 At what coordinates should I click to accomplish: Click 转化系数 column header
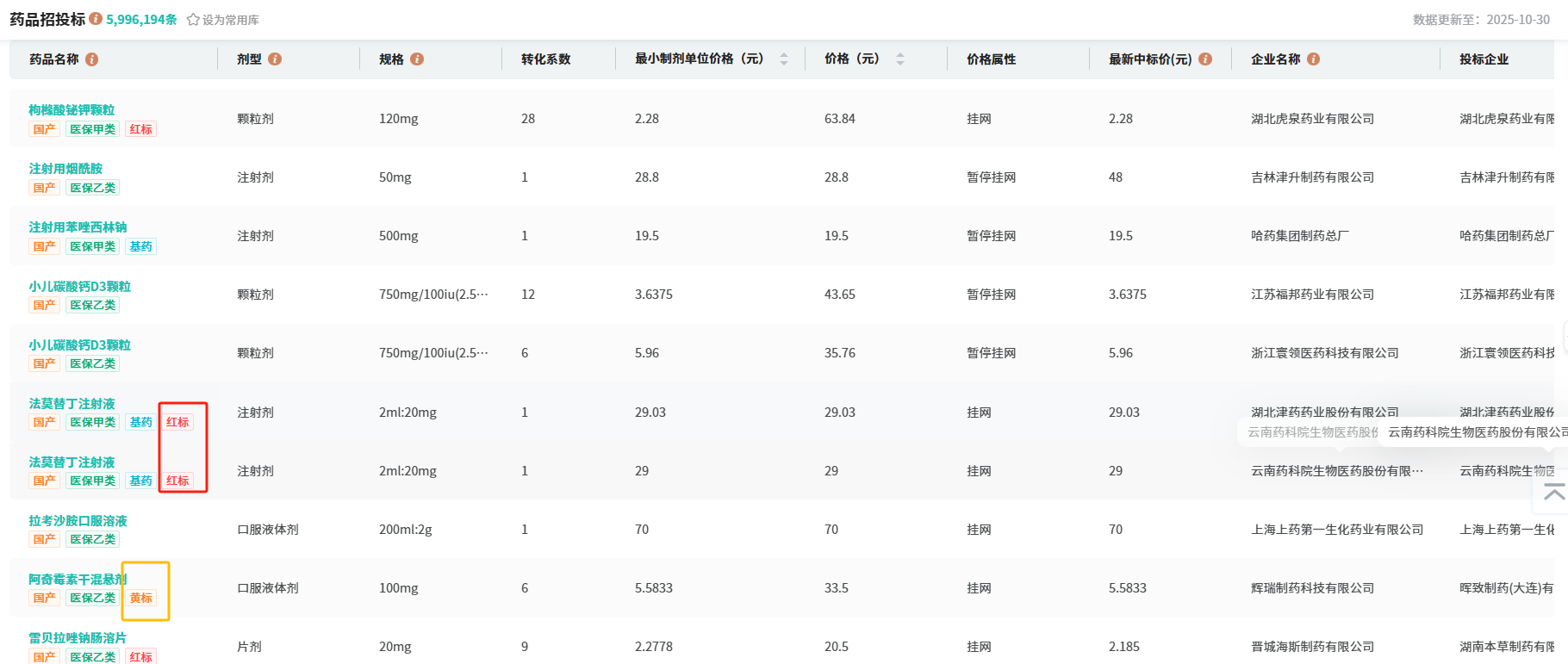(546, 59)
